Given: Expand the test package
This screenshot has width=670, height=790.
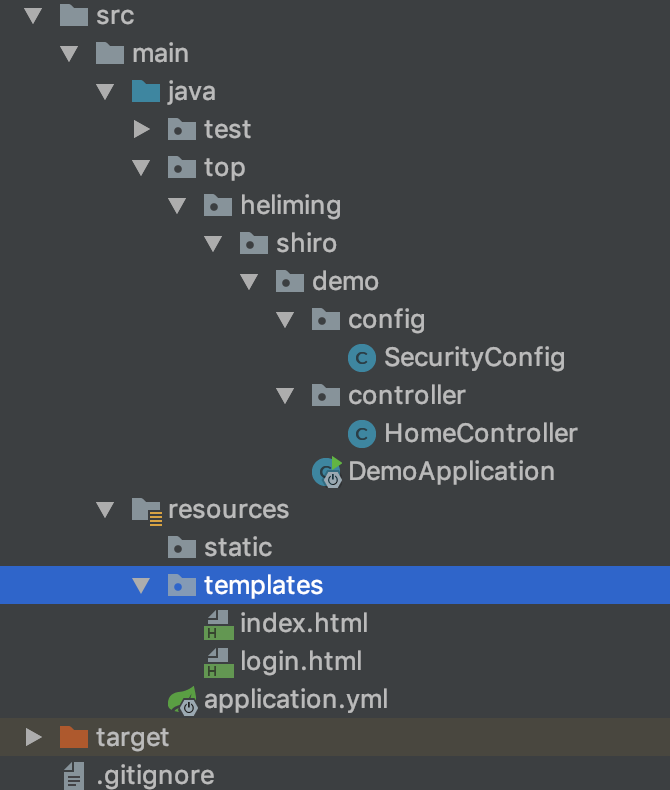Looking at the screenshot, I should click(x=141, y=130).
